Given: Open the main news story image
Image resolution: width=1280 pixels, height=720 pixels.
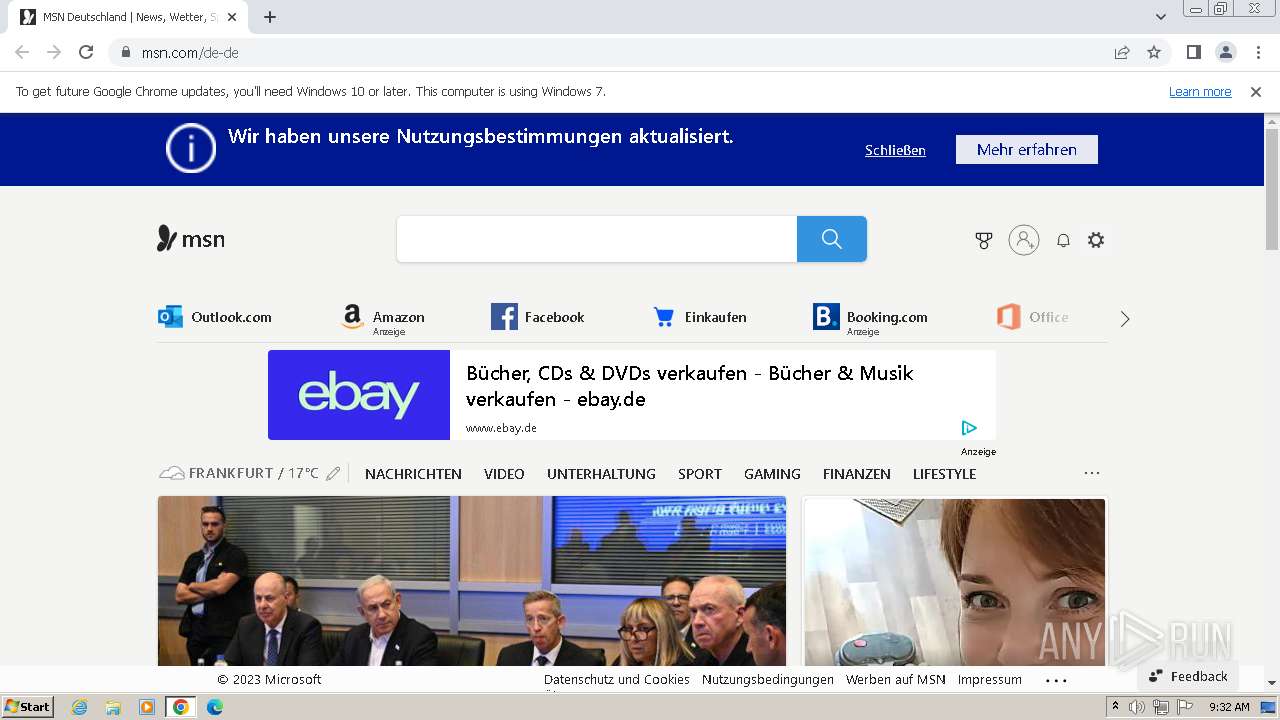Looking at the screenshot, I should [472, 581].
